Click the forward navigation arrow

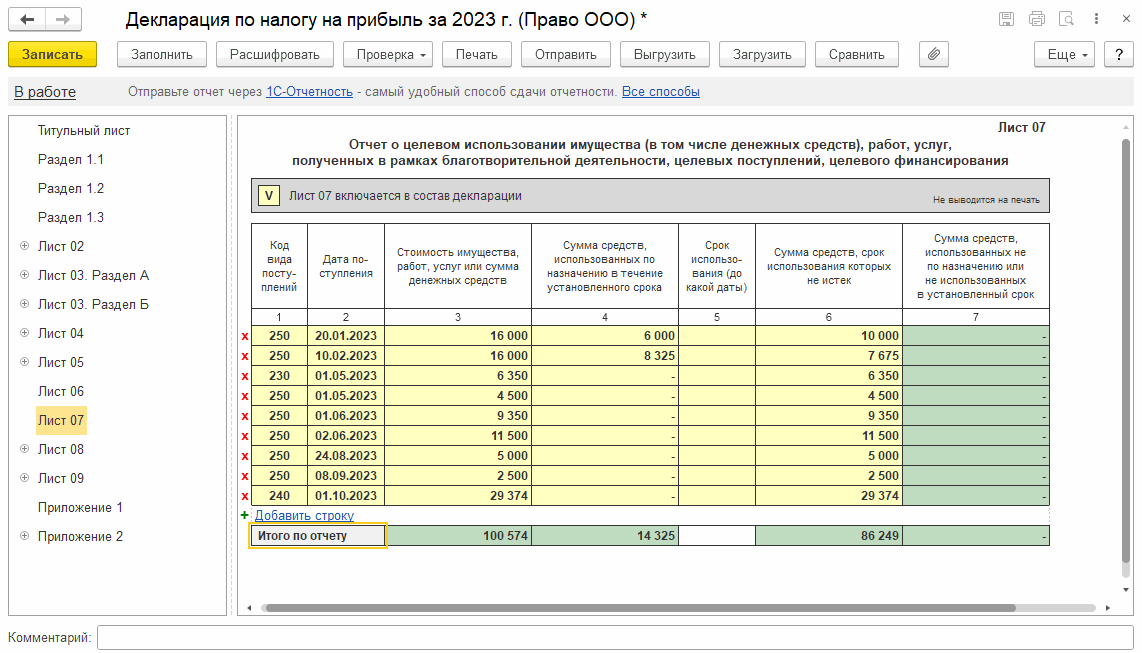pos(63,20)
